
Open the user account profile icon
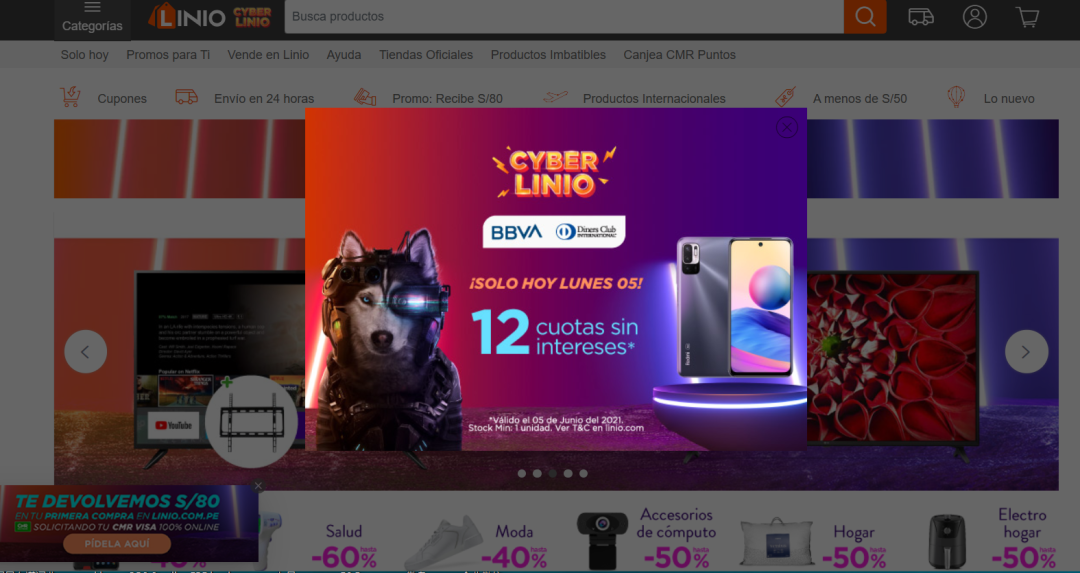point(975,17)
